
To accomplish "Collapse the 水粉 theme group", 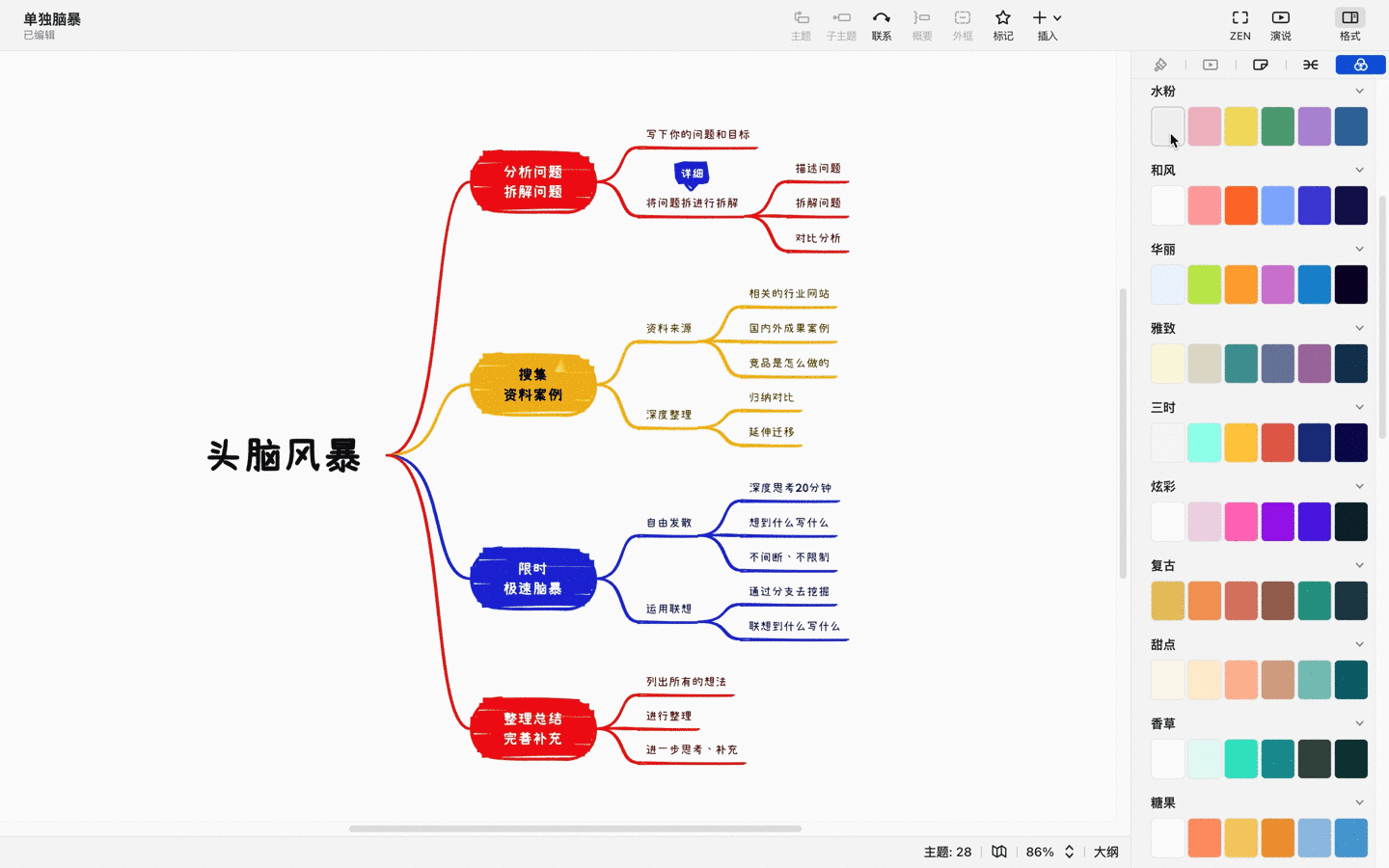I will 1360,90.
